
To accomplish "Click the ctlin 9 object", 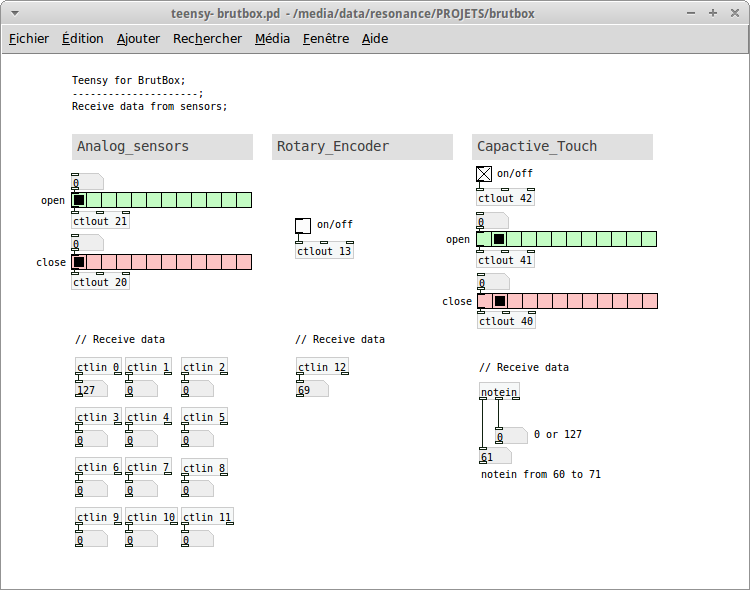I will point(98,517).
